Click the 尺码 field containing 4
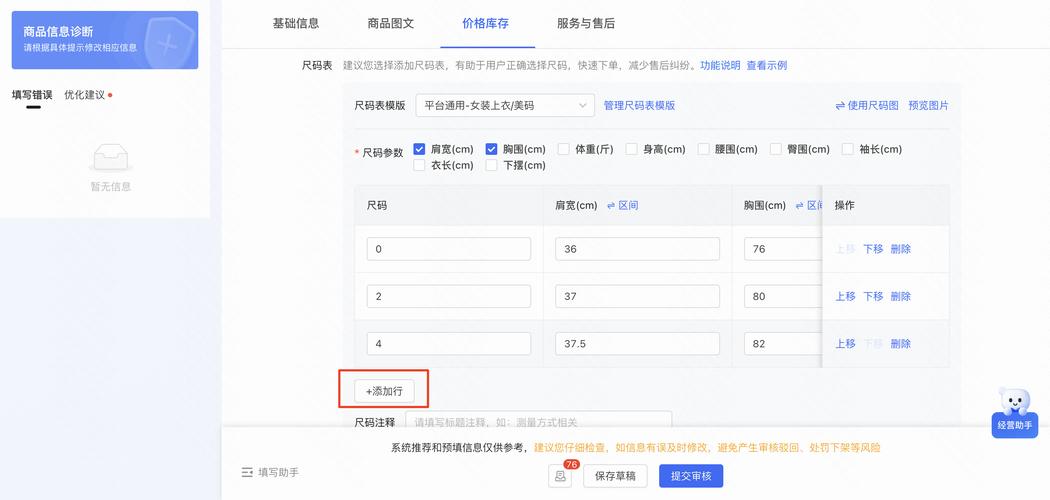Screen dimensions: 1050x500 [449, 344]
